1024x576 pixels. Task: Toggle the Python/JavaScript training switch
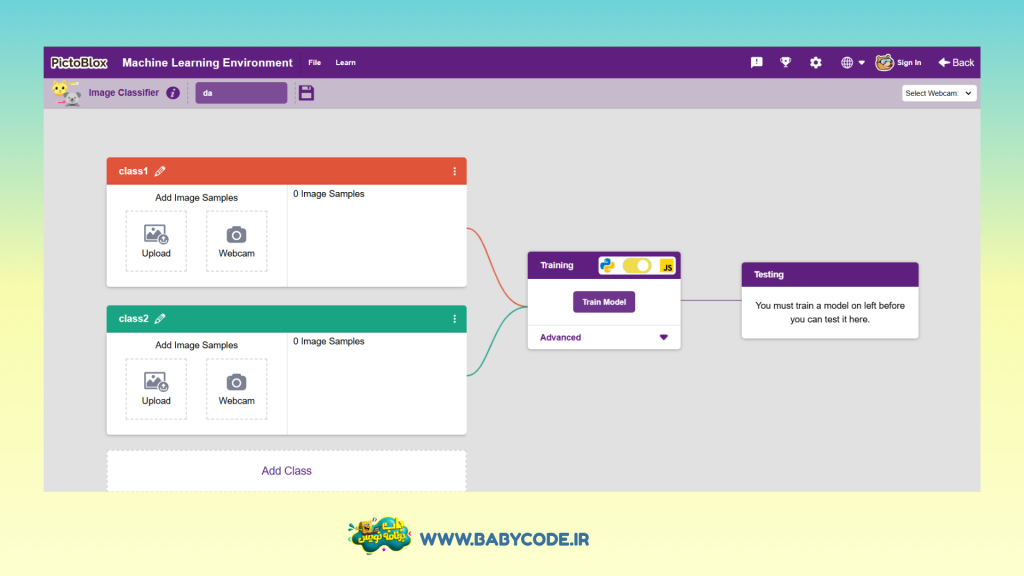637,266
